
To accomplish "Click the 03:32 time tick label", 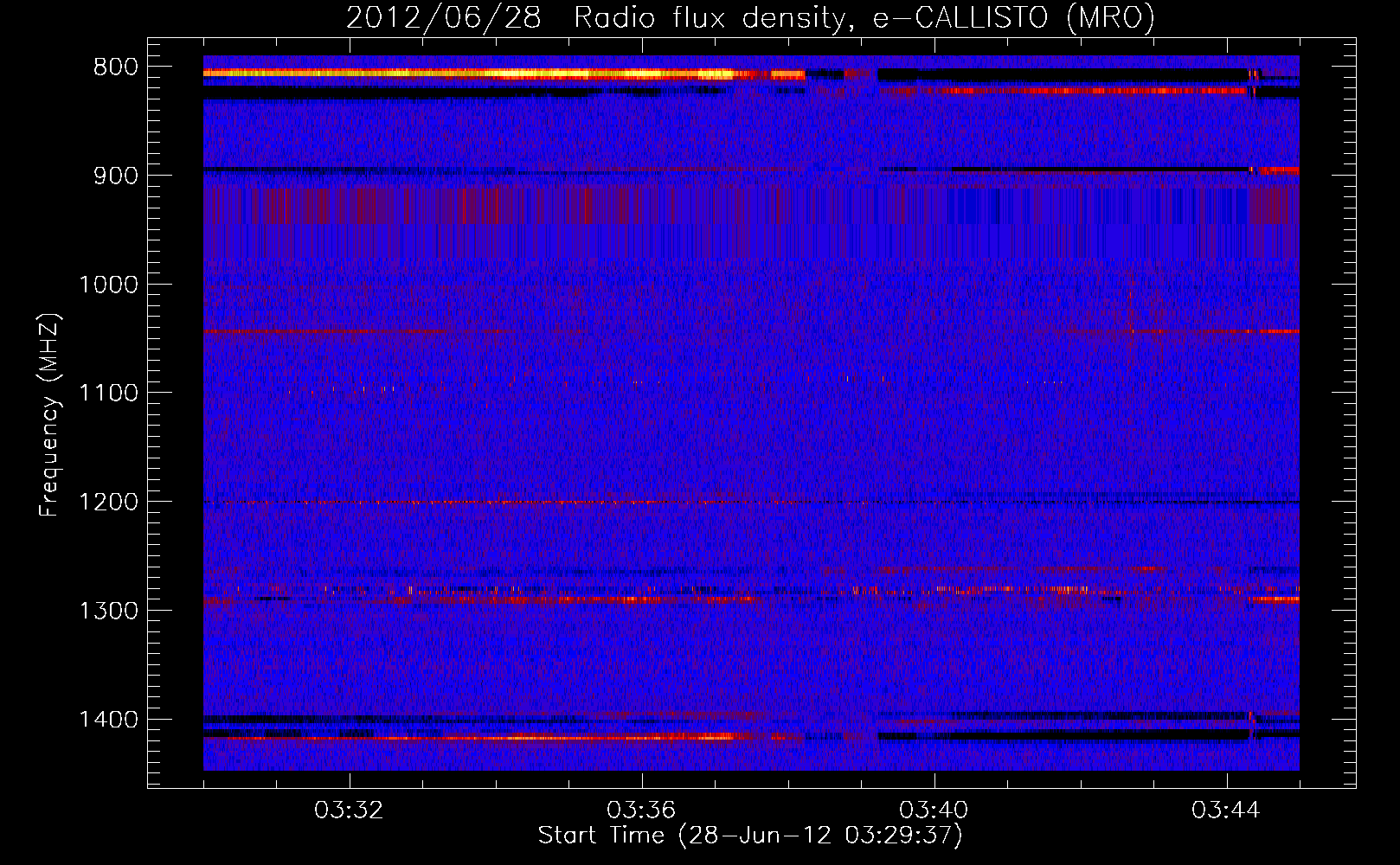I will point(349,811).
